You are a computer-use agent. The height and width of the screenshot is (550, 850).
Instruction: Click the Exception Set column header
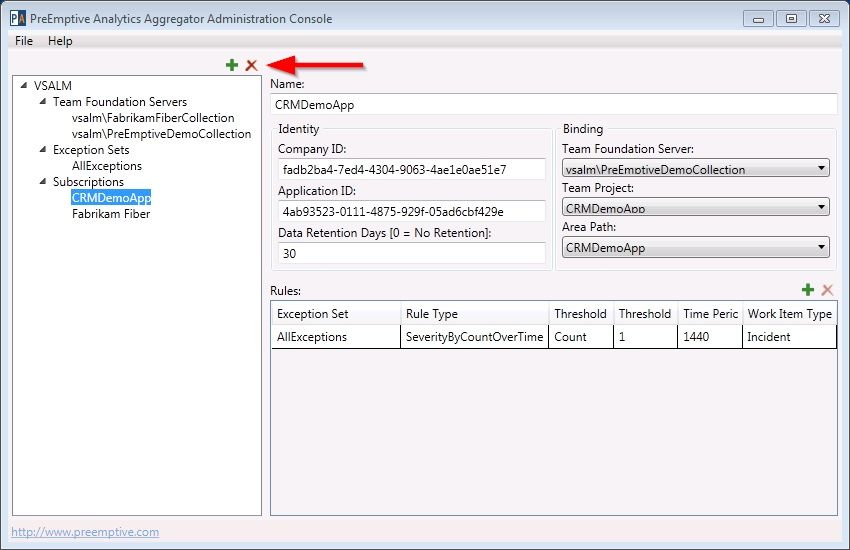(x=336, y=314)
